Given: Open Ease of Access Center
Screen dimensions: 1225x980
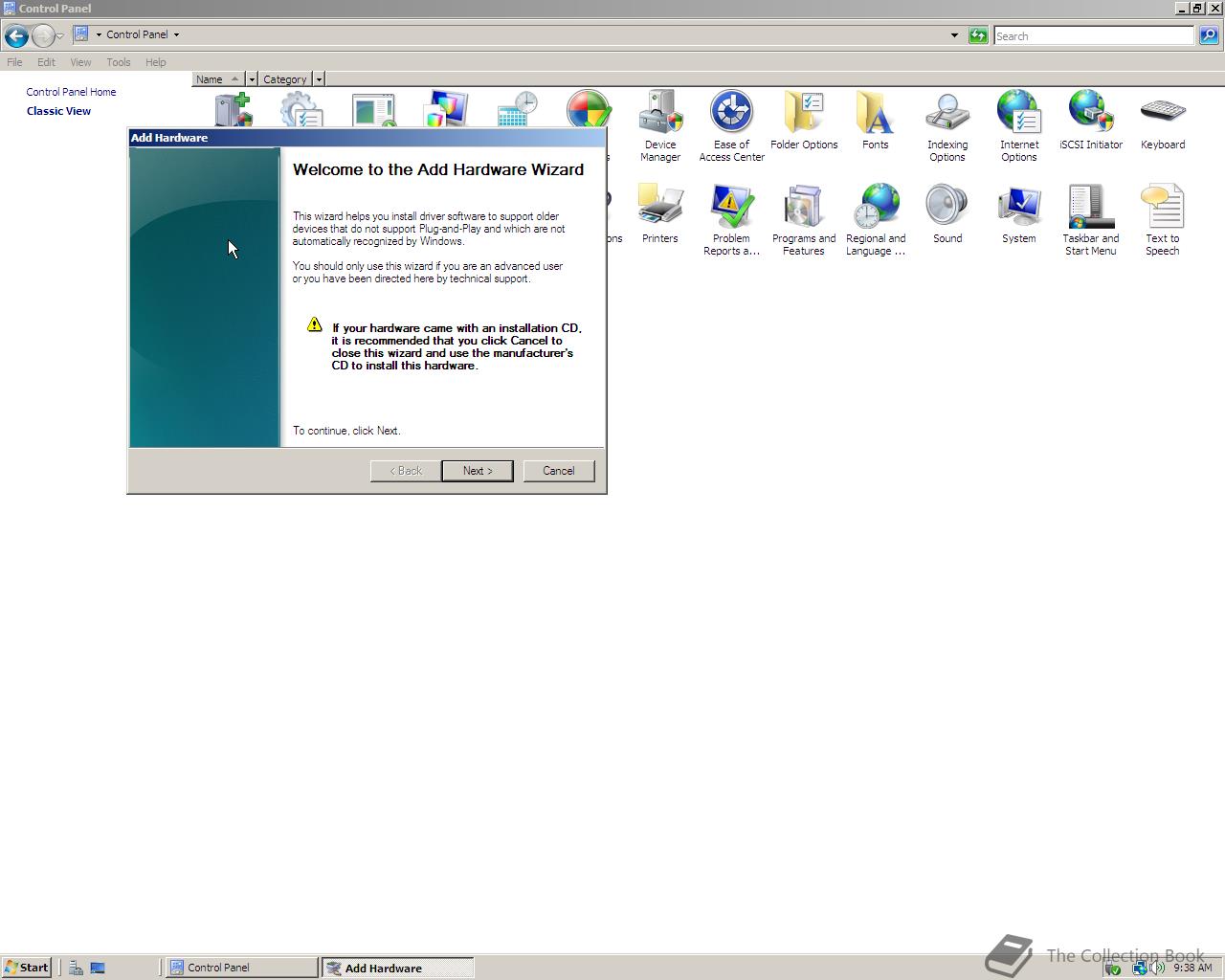Looking at the screenshot, I should click(731, 125).
